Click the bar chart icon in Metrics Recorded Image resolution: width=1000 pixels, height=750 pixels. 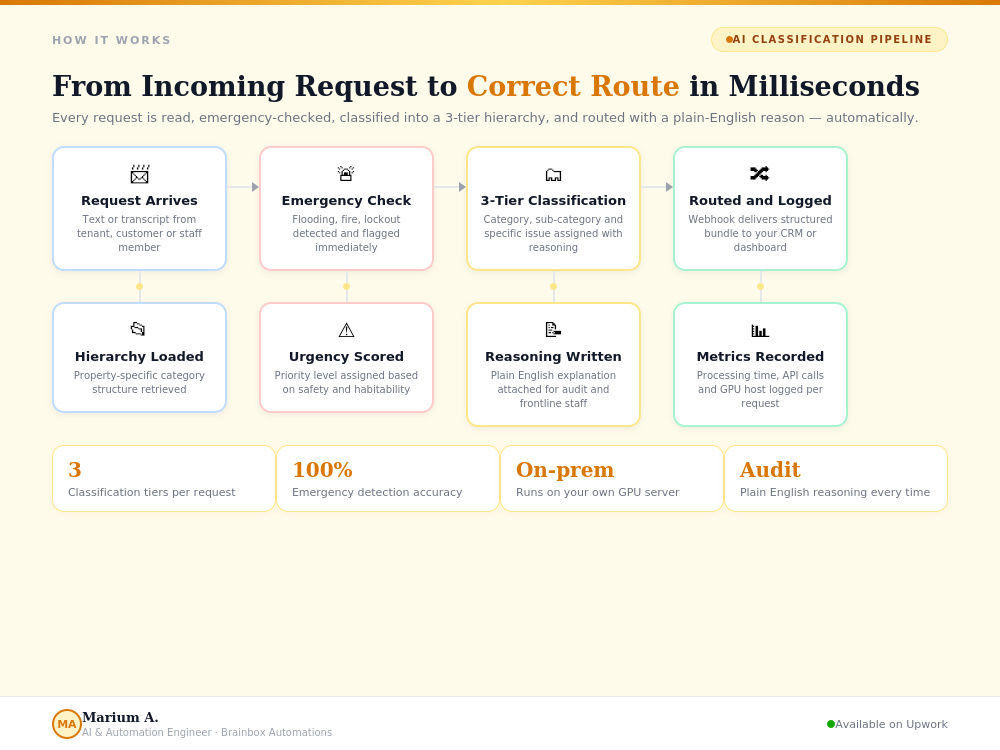760,330
